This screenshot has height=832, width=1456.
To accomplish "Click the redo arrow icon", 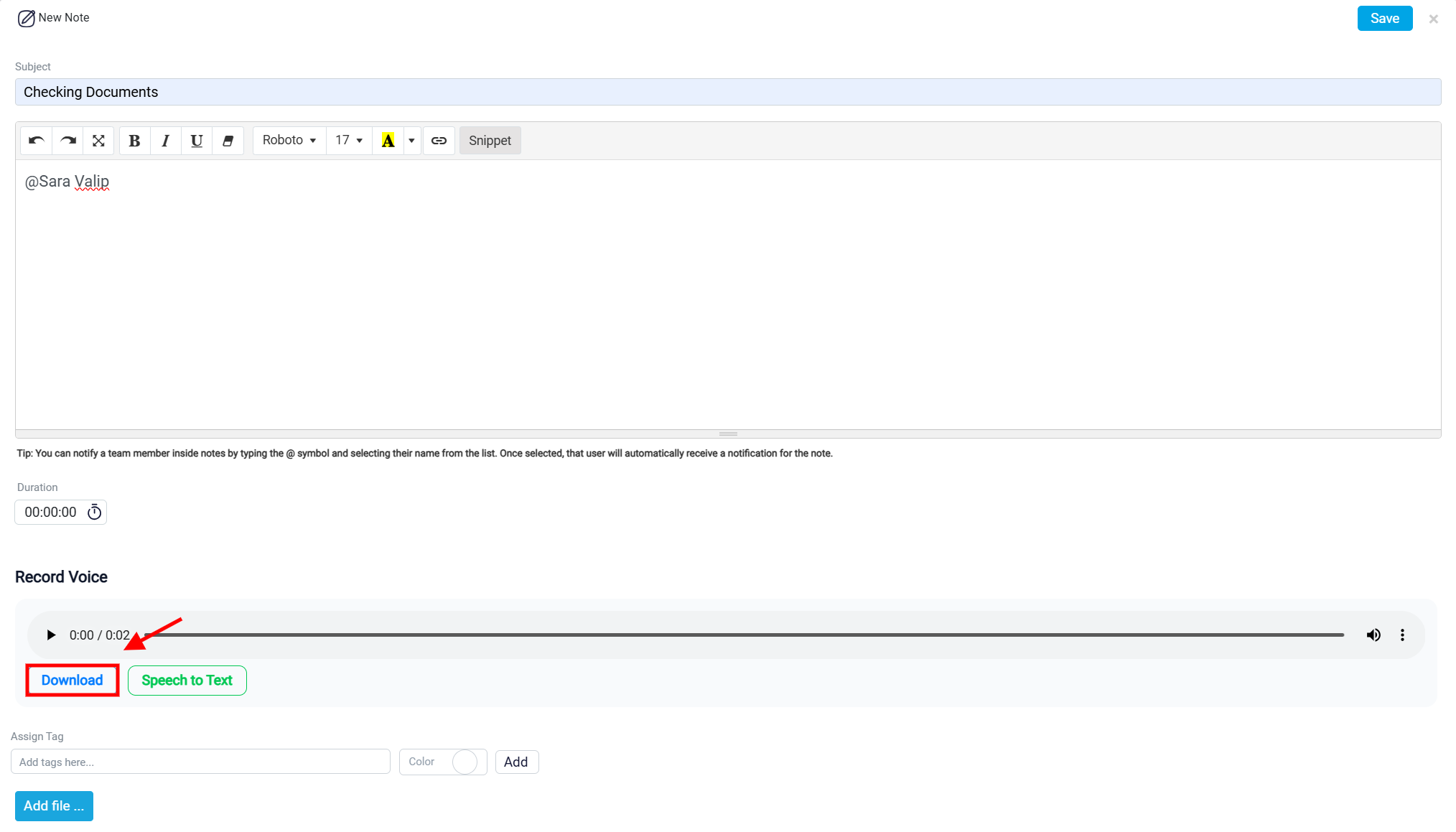I will click(x=68, y=141).
